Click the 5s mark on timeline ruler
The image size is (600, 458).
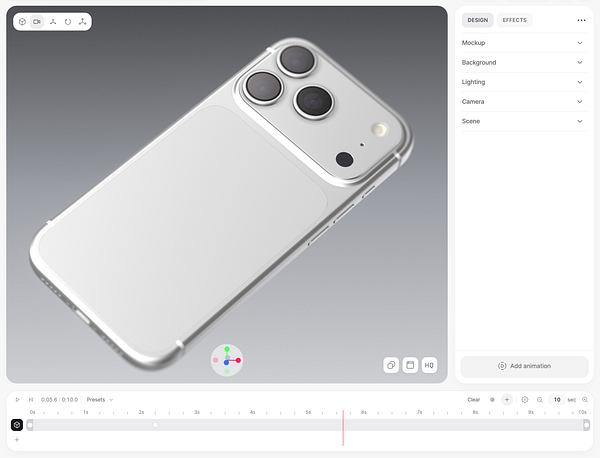click(x=308, y=412)
